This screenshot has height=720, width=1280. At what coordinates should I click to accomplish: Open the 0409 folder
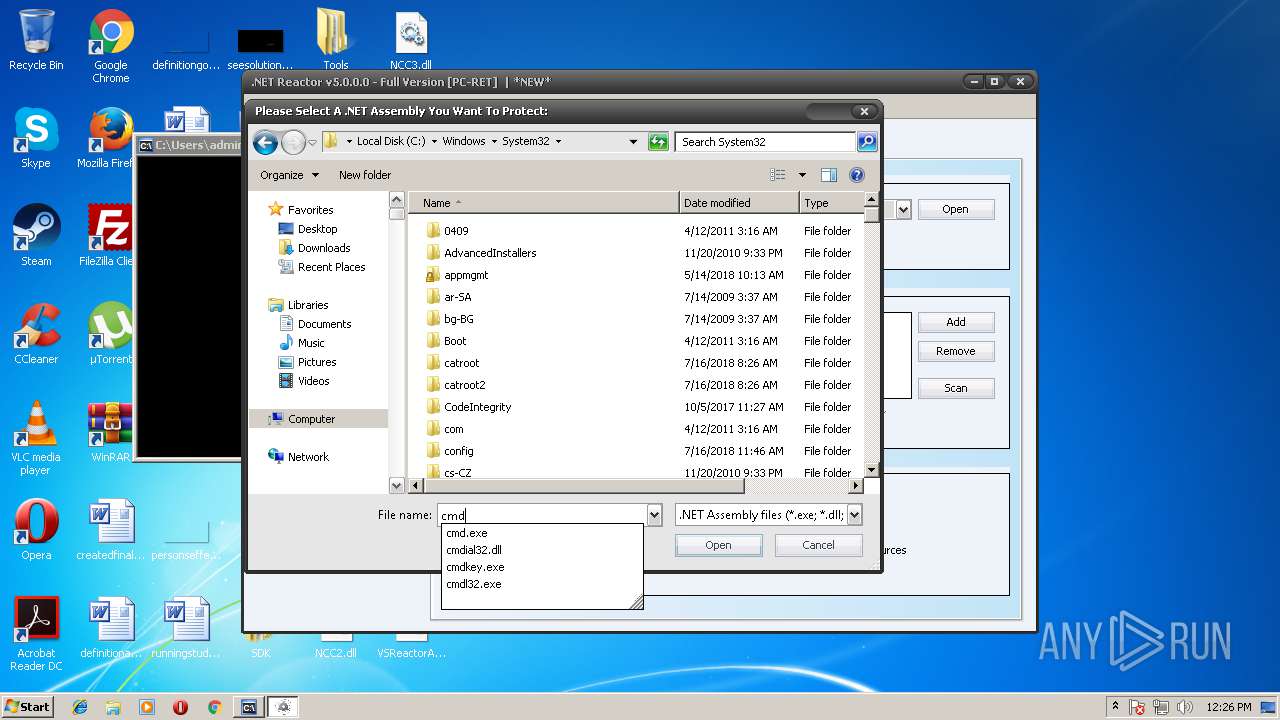tap(456, 231)
